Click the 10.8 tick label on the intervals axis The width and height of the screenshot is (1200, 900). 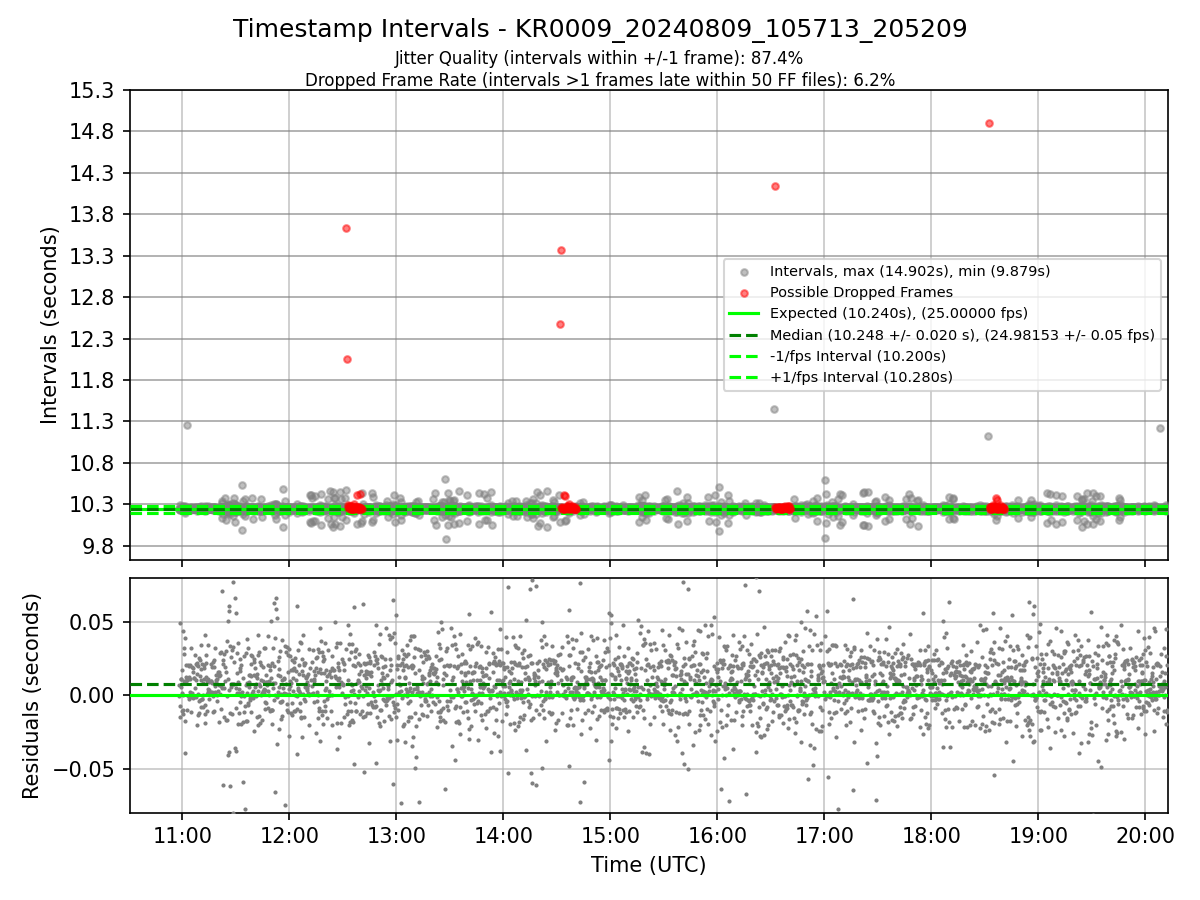point(94,464)
